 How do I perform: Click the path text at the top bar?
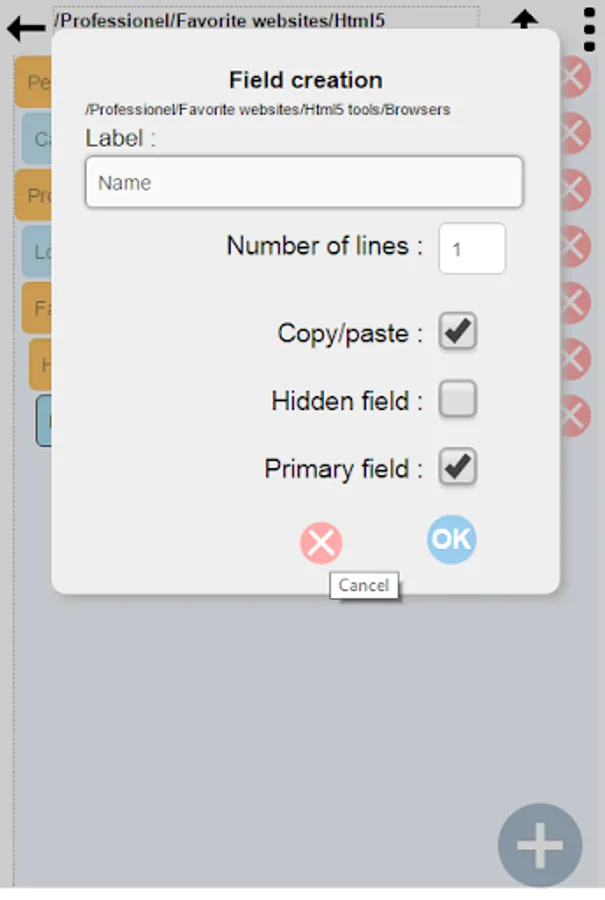[220, 19]
